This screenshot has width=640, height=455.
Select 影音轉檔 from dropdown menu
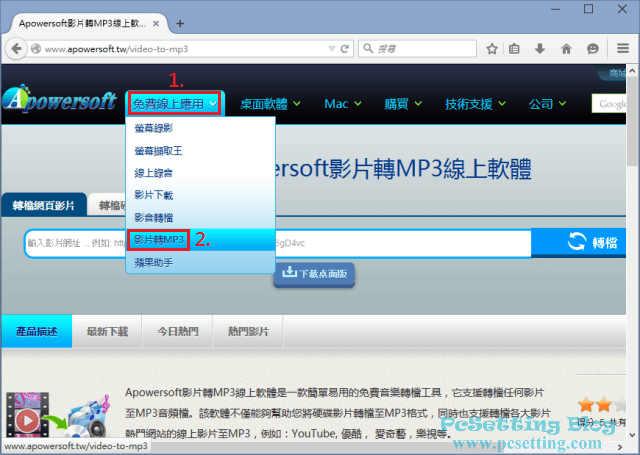pyautogui.click(x=200, y=218)
